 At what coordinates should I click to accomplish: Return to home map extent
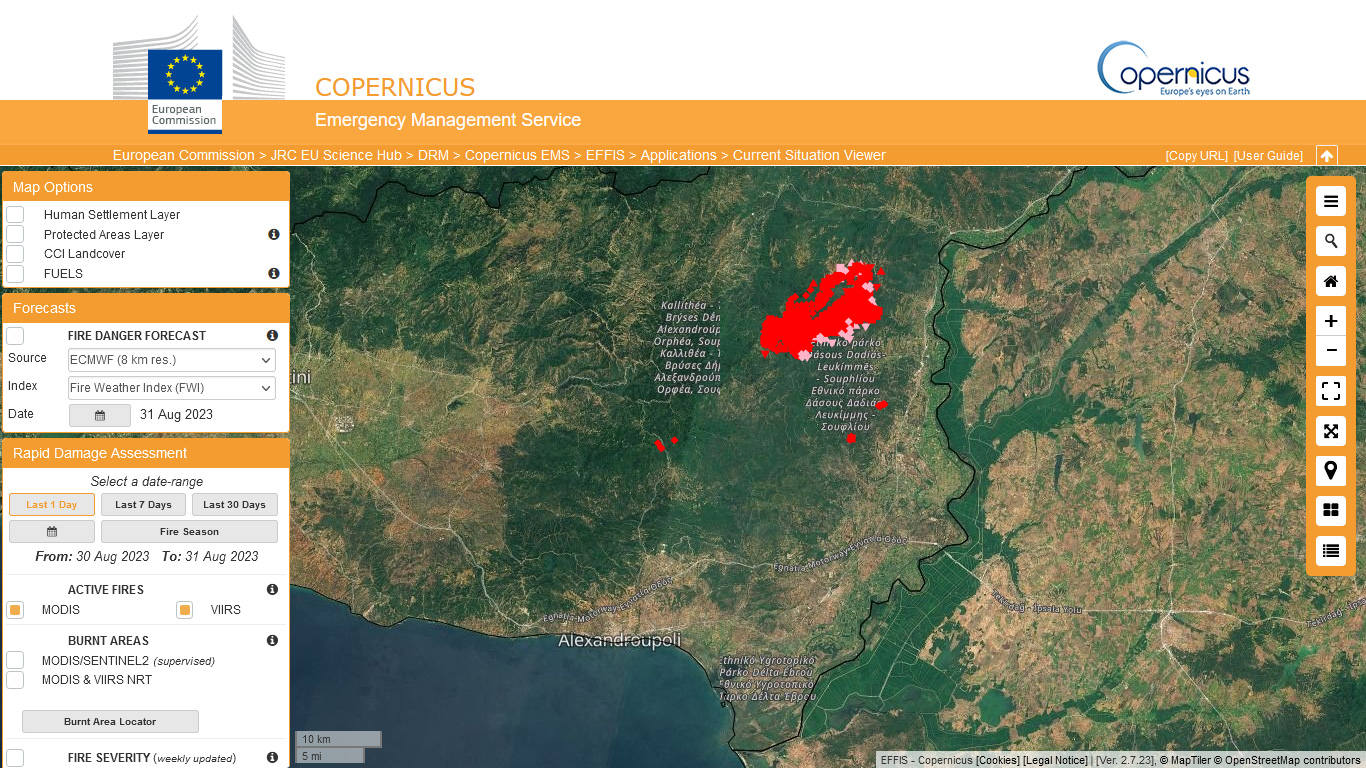tap(1331, 281)
